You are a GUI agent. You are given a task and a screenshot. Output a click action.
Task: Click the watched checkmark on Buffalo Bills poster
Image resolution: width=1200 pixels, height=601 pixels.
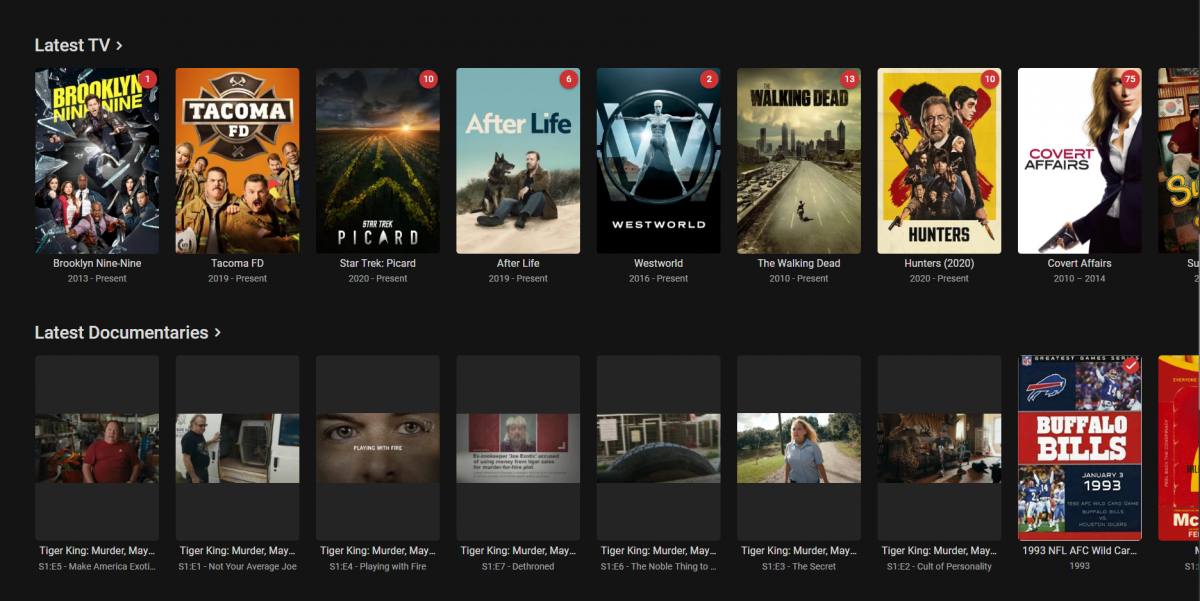(1131, 366)
